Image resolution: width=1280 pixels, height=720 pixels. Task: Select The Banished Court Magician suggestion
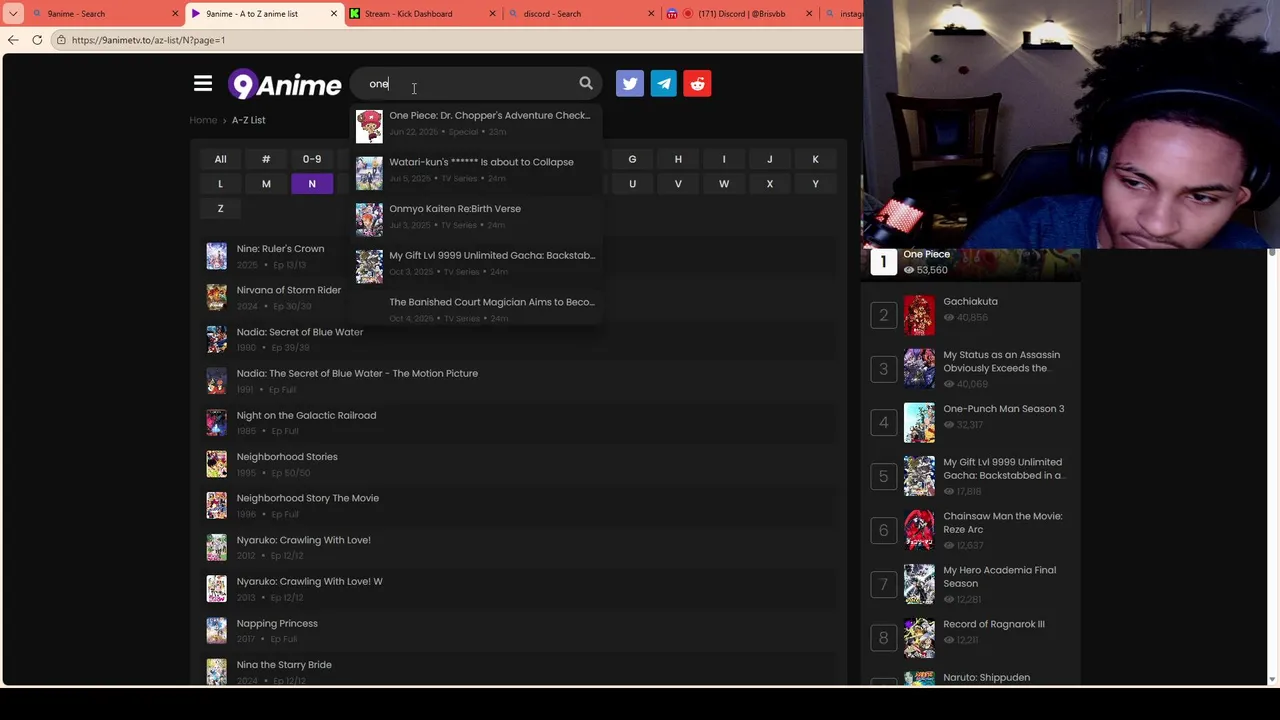(475, 309)
